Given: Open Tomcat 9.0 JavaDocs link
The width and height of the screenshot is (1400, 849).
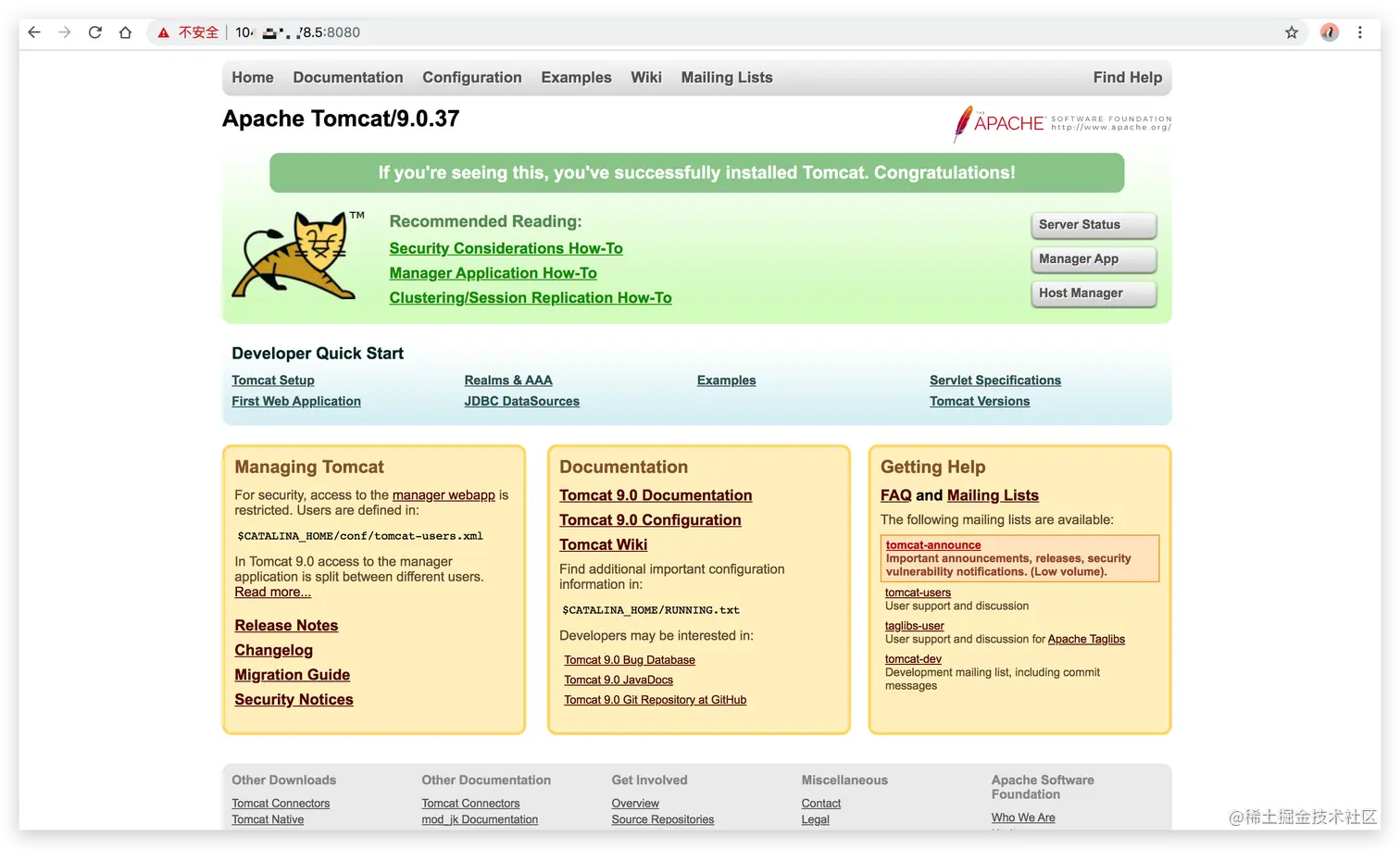Looking at the screenshot, I should click(619, 680).
